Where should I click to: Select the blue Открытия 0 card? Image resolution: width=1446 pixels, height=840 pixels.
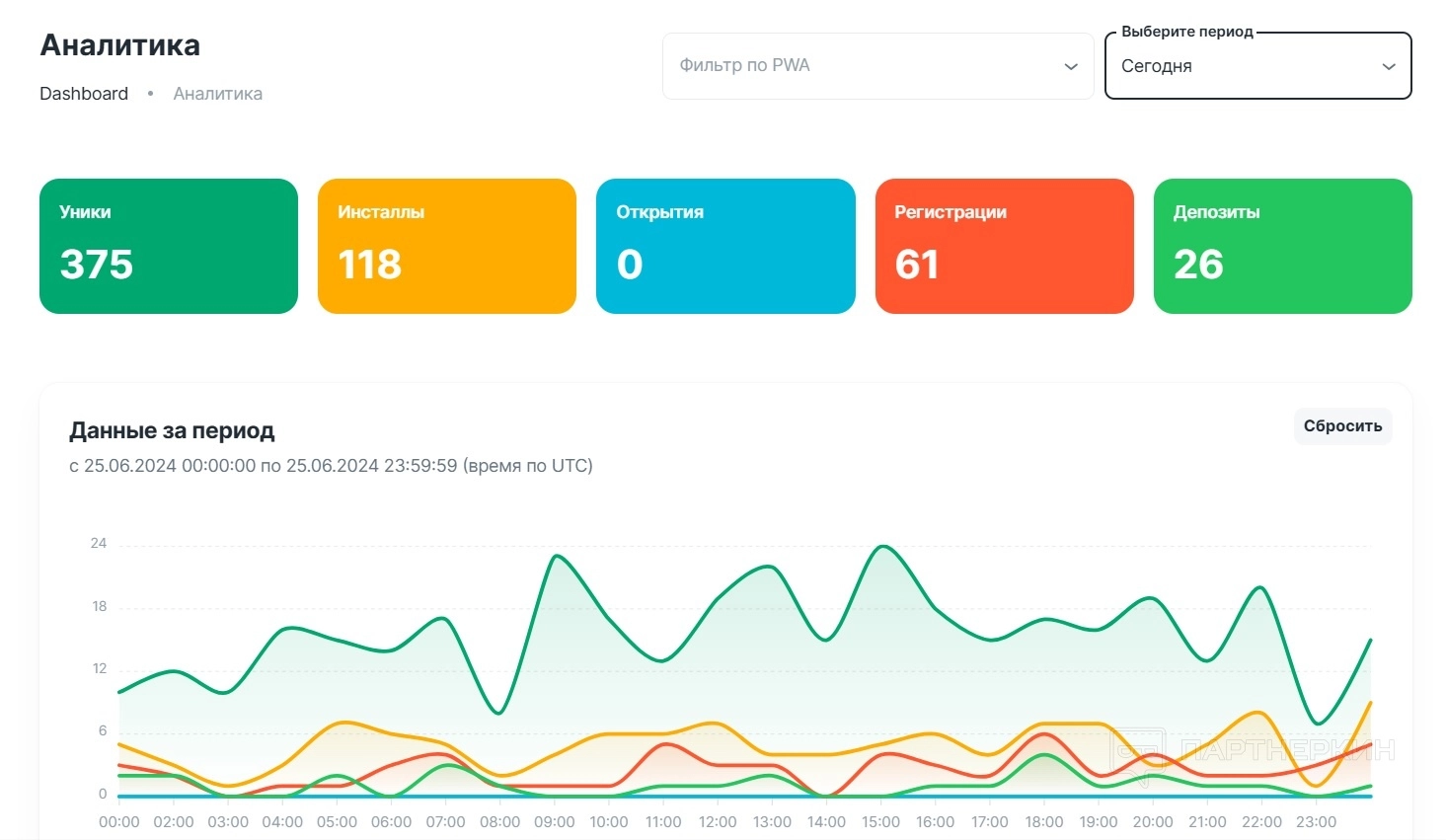pos(725,246)
